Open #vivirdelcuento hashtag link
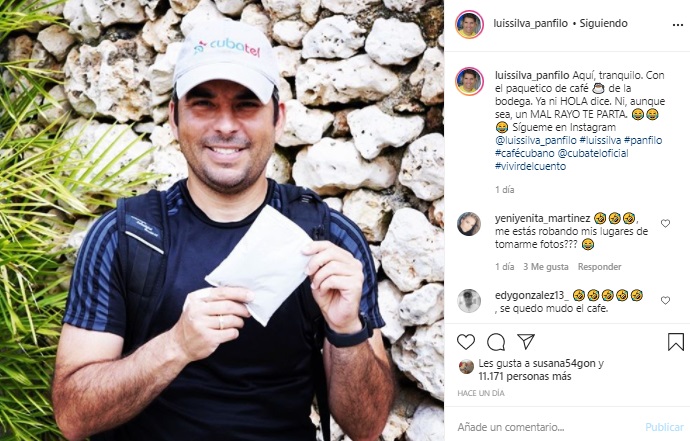 530,166
